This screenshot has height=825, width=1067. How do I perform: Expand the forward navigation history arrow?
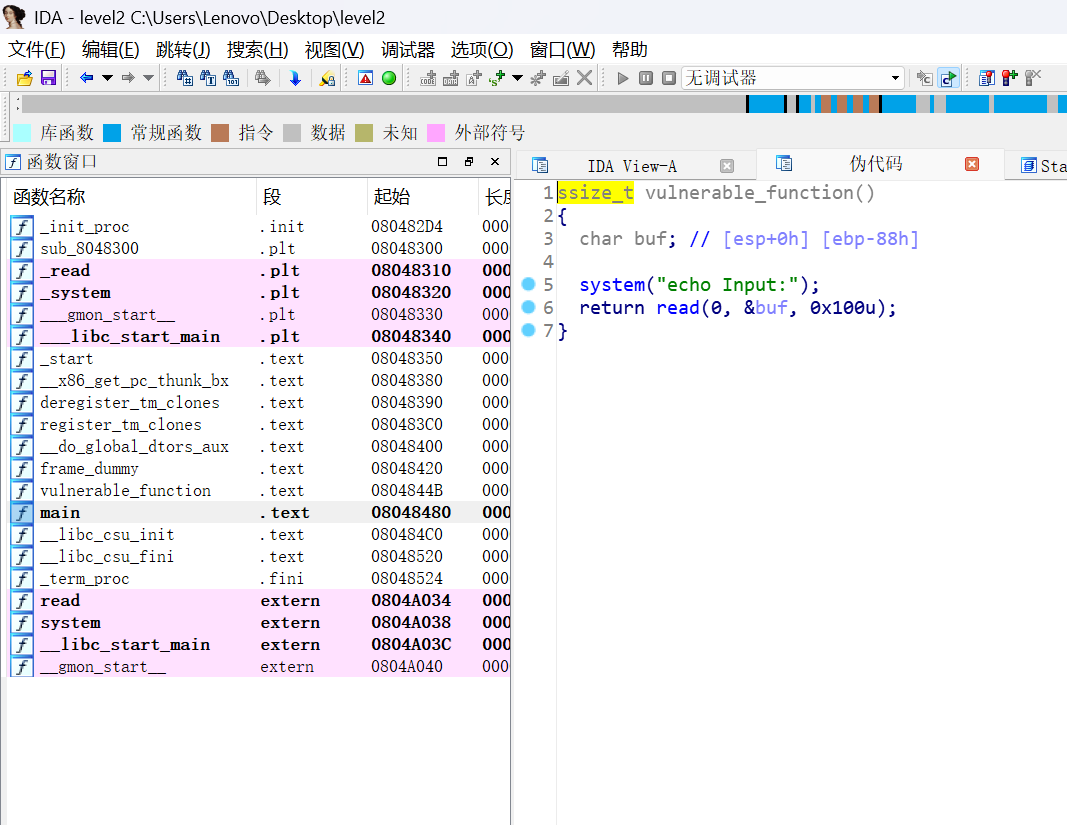point(148,78)
